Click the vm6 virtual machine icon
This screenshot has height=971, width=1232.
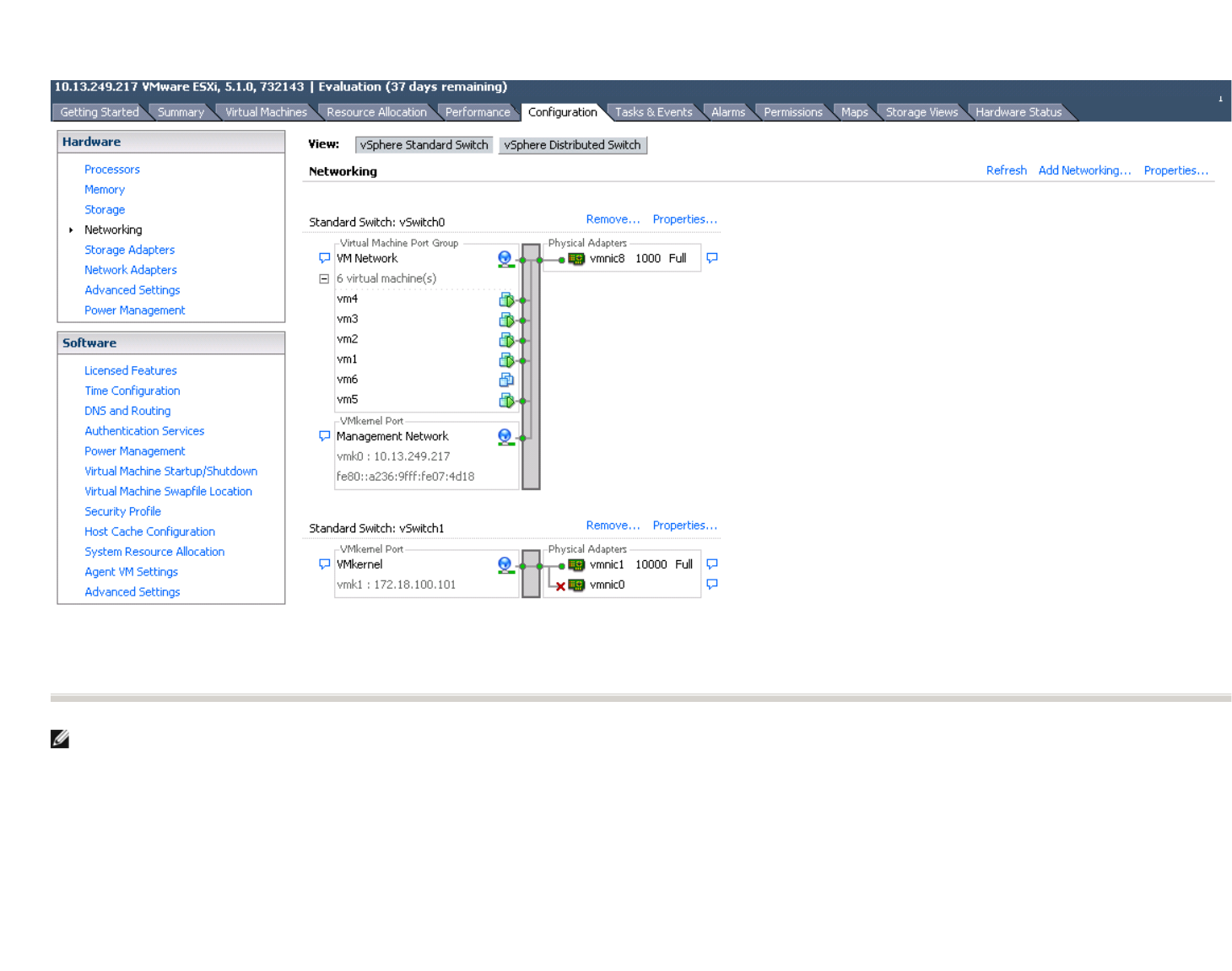pyautogui.click(x=506, y=380)
